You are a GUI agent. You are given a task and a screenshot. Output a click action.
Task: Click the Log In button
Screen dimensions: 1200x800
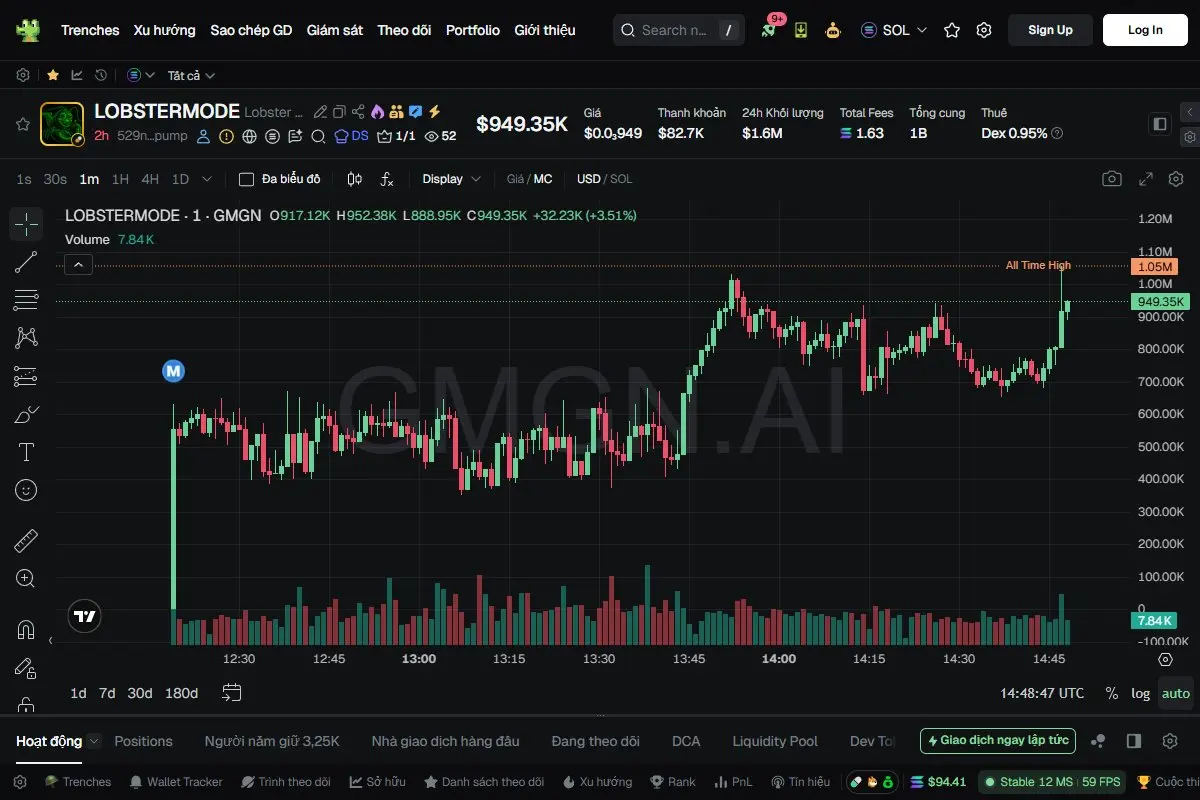click(x=1145, y=30)
